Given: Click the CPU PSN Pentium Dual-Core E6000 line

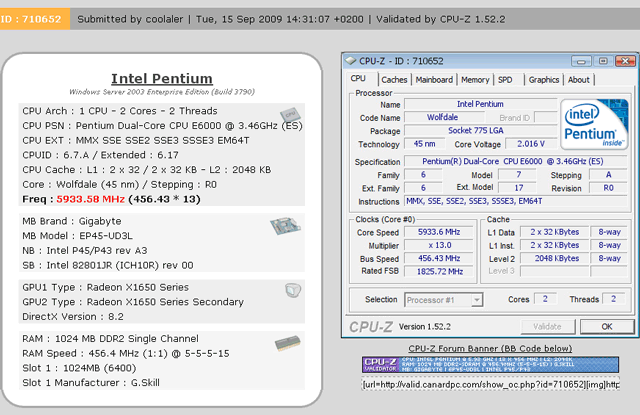Looking at the screenshot, I should (162, 126).
